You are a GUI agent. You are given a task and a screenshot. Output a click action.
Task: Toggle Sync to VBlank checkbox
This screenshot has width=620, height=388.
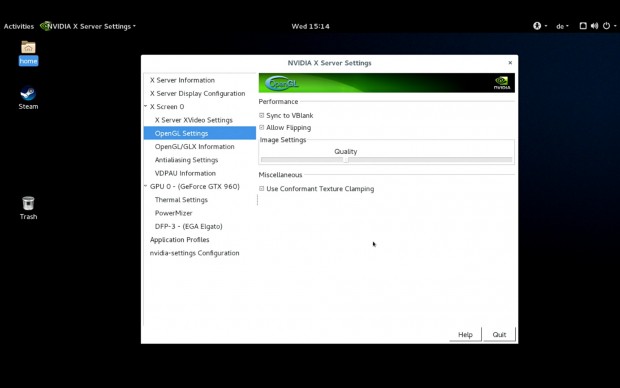coord(261,115)
